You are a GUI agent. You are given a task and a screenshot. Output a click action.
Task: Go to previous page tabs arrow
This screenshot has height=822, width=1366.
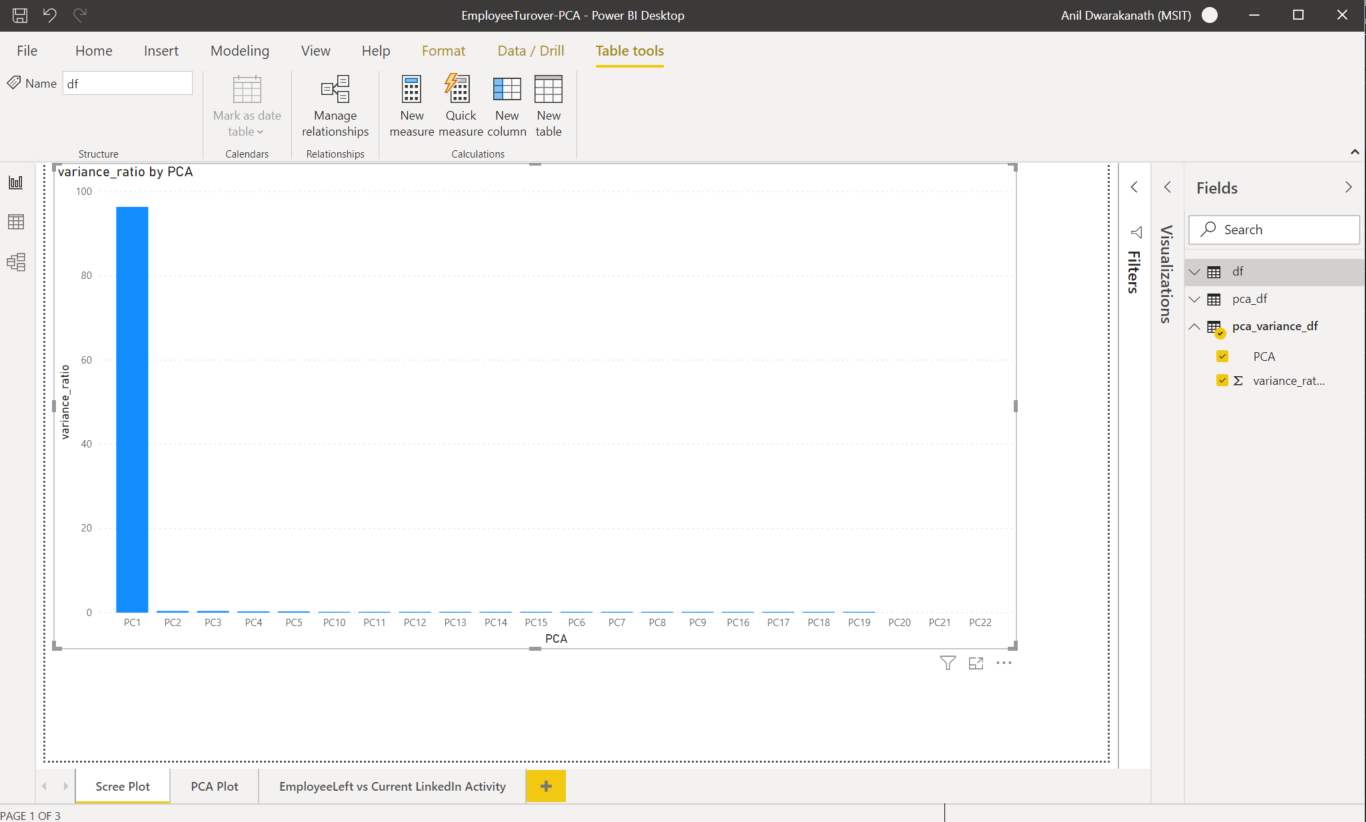point(44,786)
